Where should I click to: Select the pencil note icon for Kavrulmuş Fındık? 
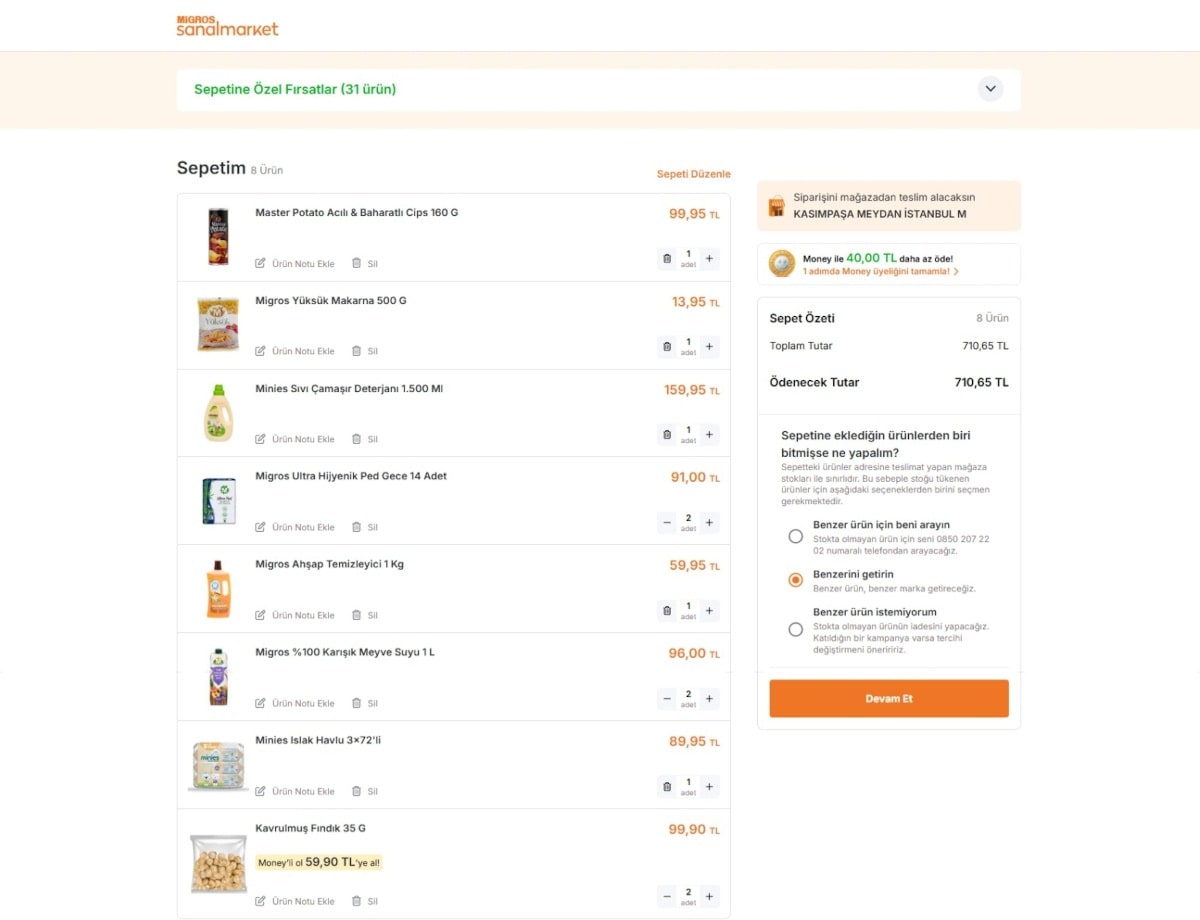(x=261, y=901)
